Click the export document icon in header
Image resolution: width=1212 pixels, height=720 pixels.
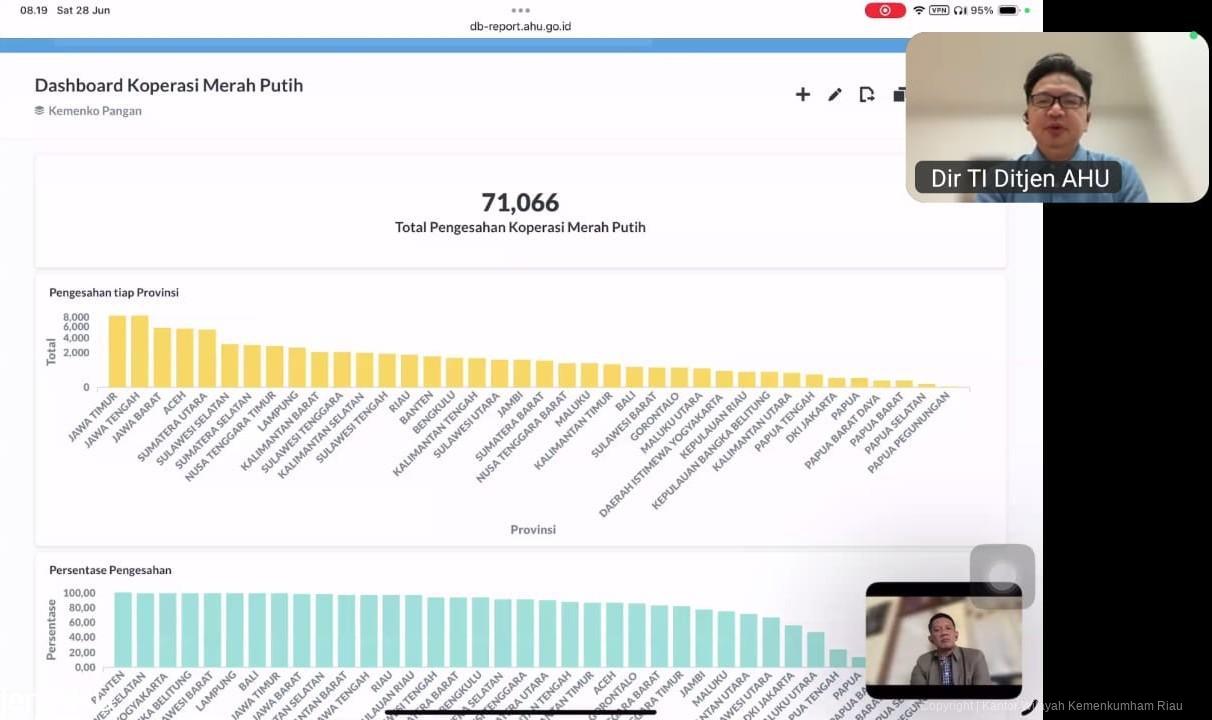[867, 94]
